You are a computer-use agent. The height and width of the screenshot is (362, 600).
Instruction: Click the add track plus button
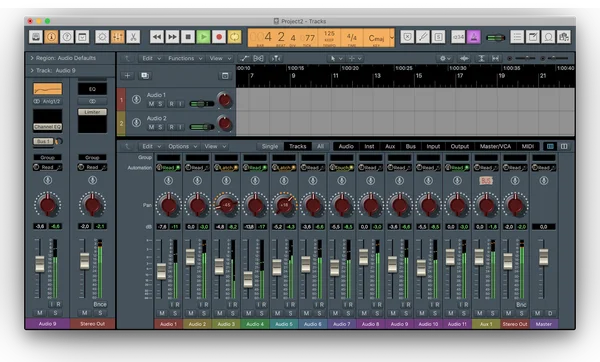tap(127, 76)
